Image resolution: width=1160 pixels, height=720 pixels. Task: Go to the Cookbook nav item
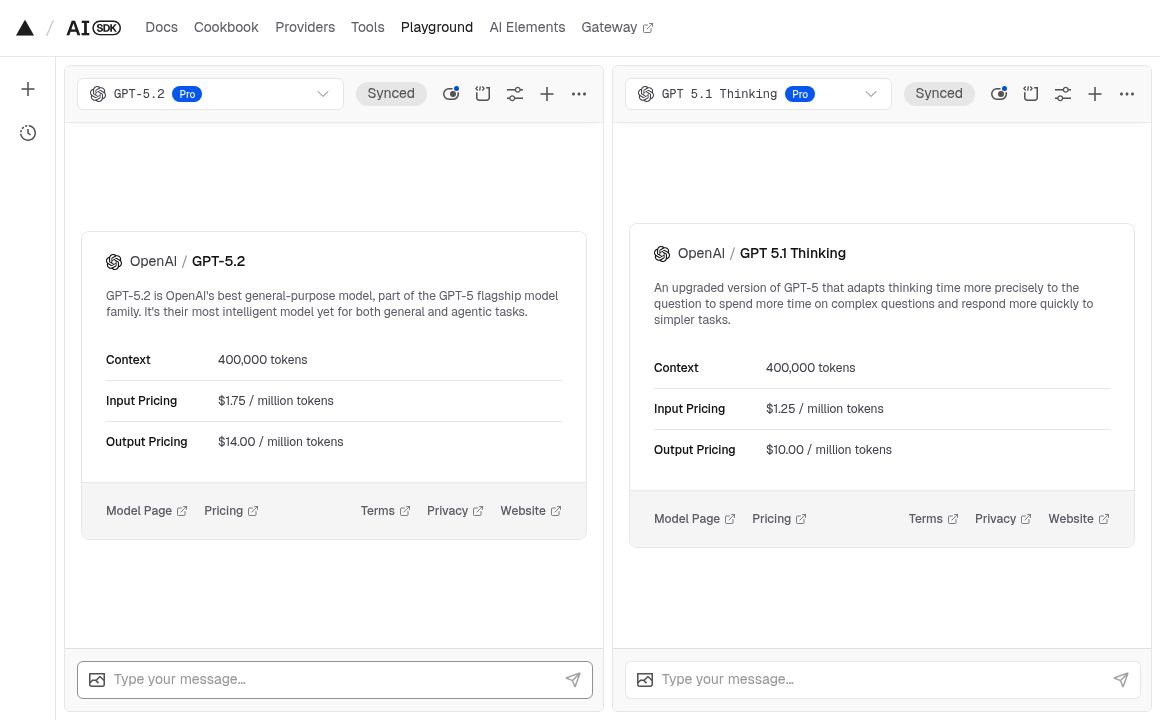[x=226, y=28]
